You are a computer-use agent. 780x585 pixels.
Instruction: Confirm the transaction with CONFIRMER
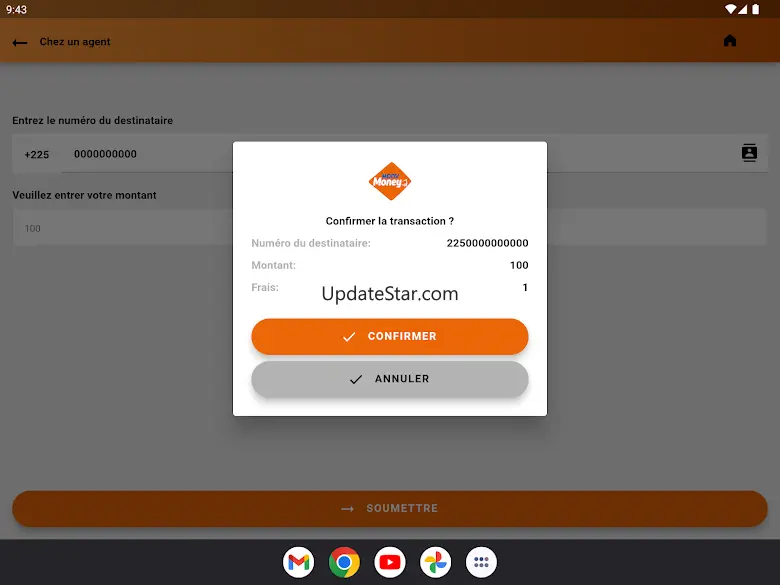coord(390,336)
